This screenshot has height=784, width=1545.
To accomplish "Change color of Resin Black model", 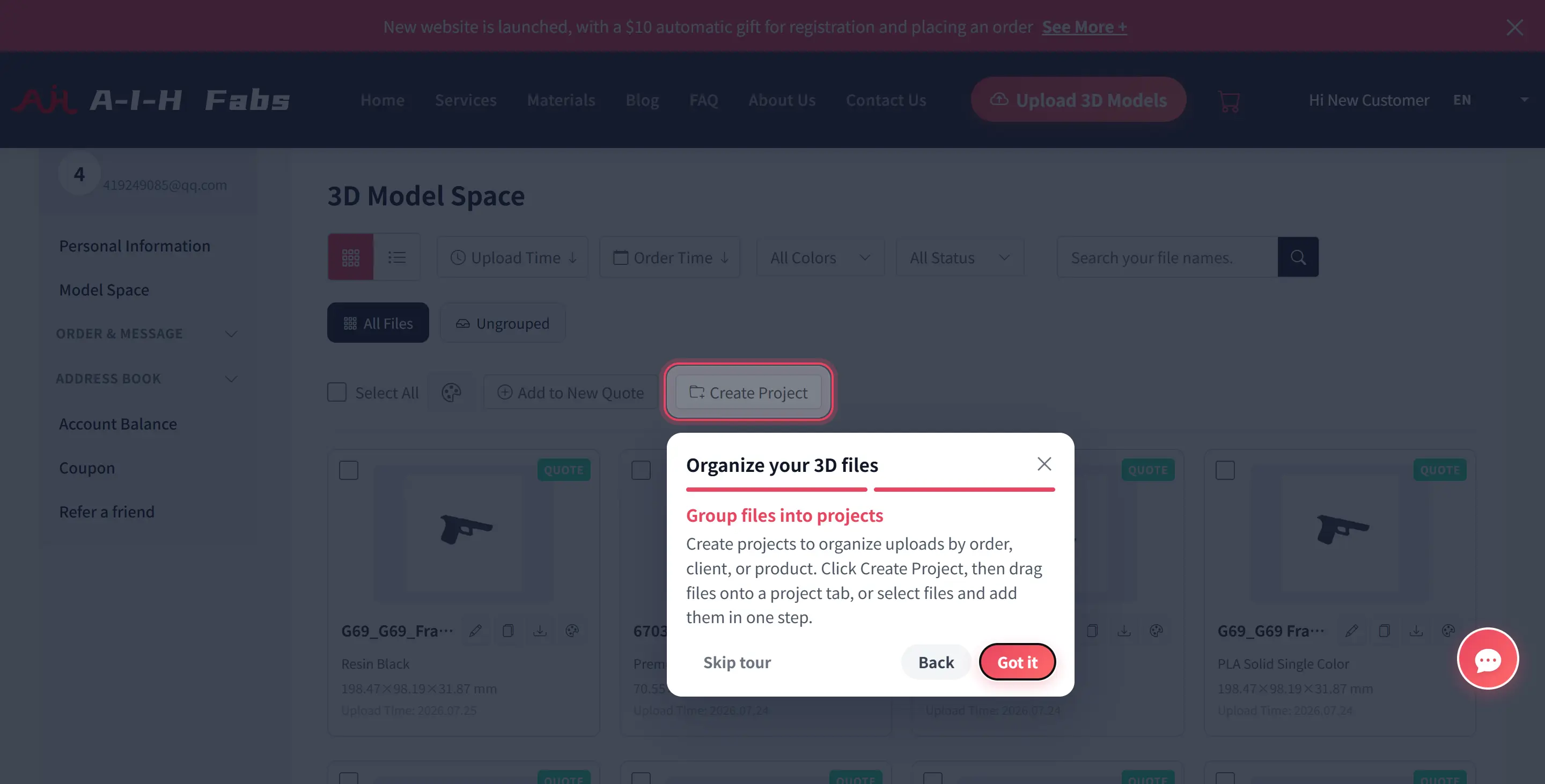I will tap(572, 631).
